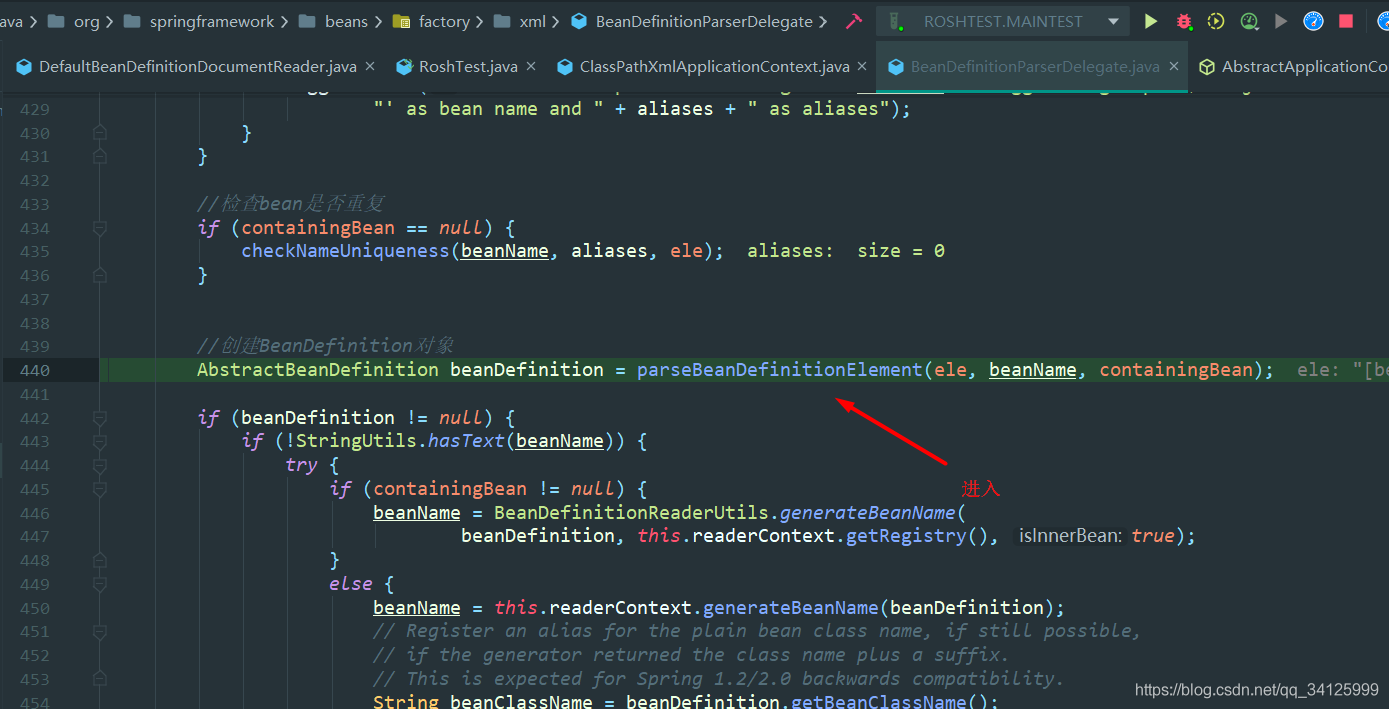The height and width of the screenshot is (709, 1389).
Task: Click the blue speedometer toolbar icon
Action: click(x=1314, y=21)
